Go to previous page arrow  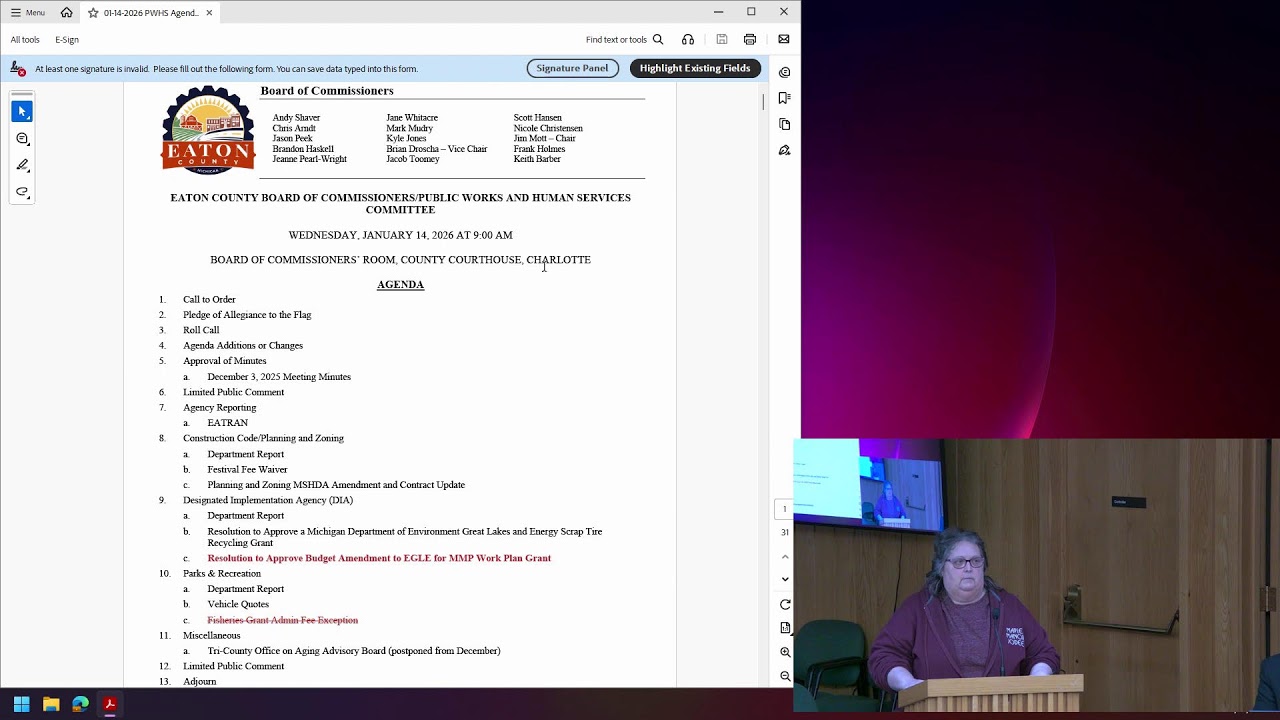tap(785, 556)
